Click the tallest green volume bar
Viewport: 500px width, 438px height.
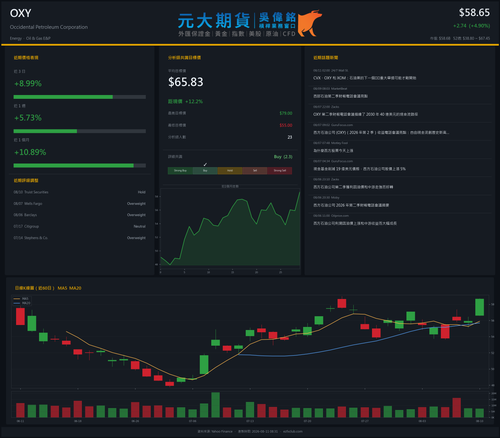click(216, 405)
